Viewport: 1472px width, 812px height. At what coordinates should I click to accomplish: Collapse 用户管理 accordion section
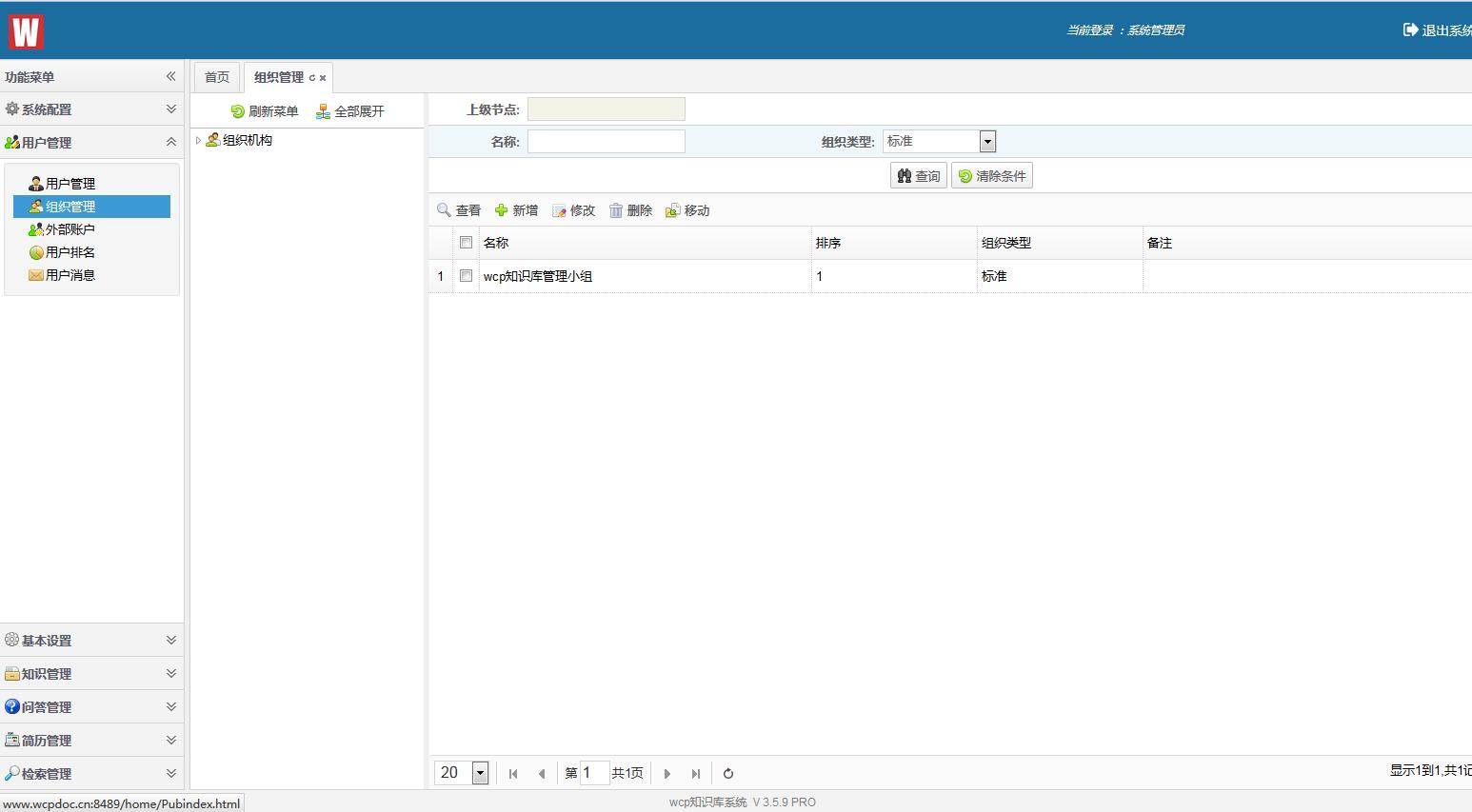pyautogui.click(x=91, y=142)
